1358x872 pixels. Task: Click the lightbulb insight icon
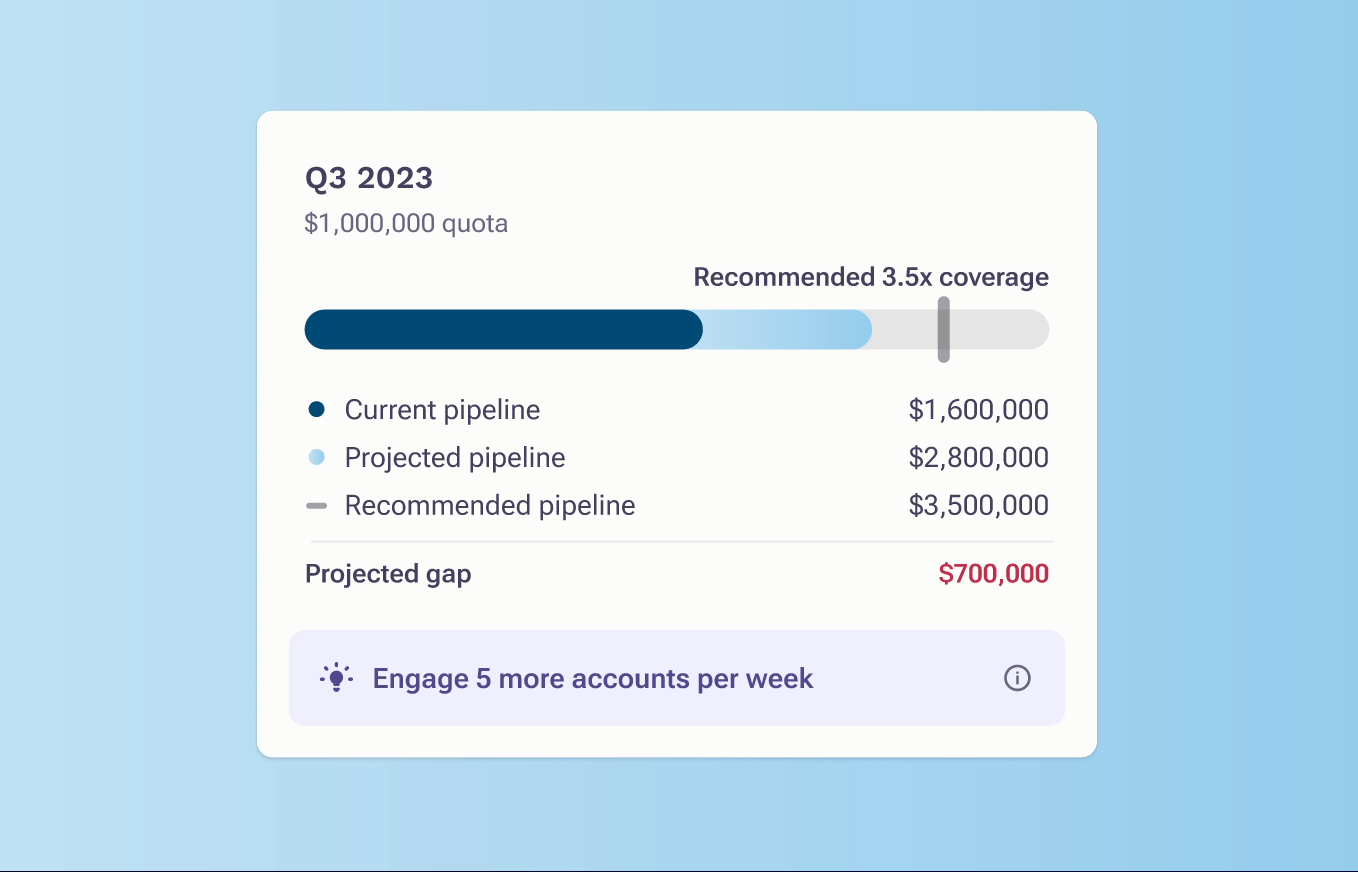coord(336,677)
